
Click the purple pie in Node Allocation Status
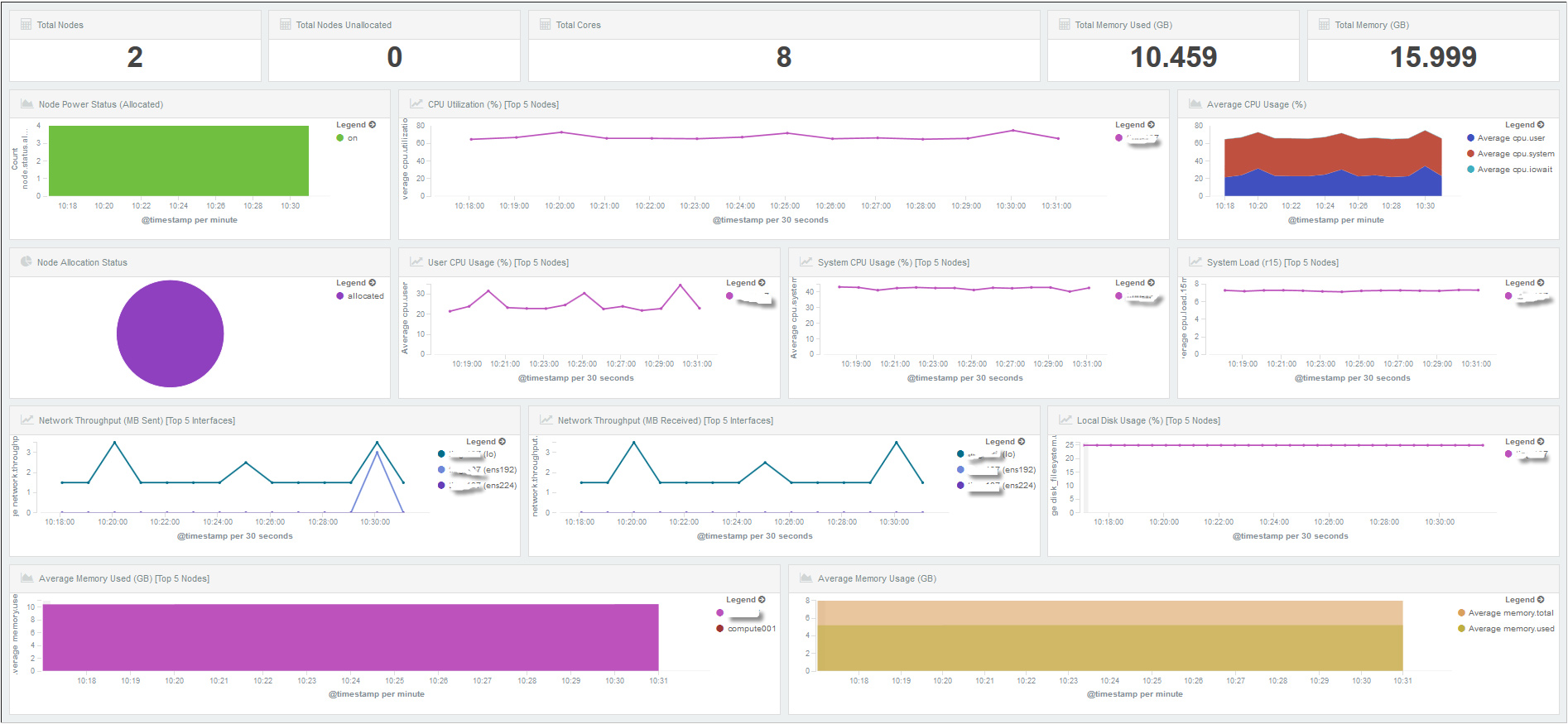(x=170, y=333)
